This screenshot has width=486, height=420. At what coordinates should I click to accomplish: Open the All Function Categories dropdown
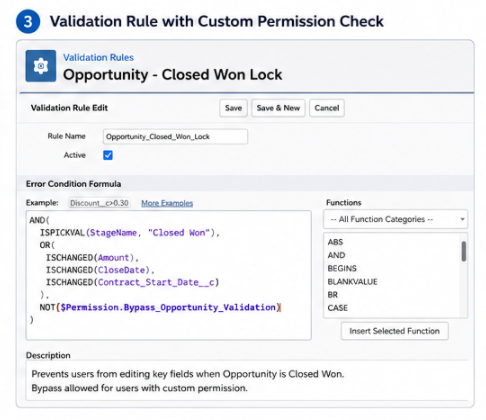[x=395, y=219]
